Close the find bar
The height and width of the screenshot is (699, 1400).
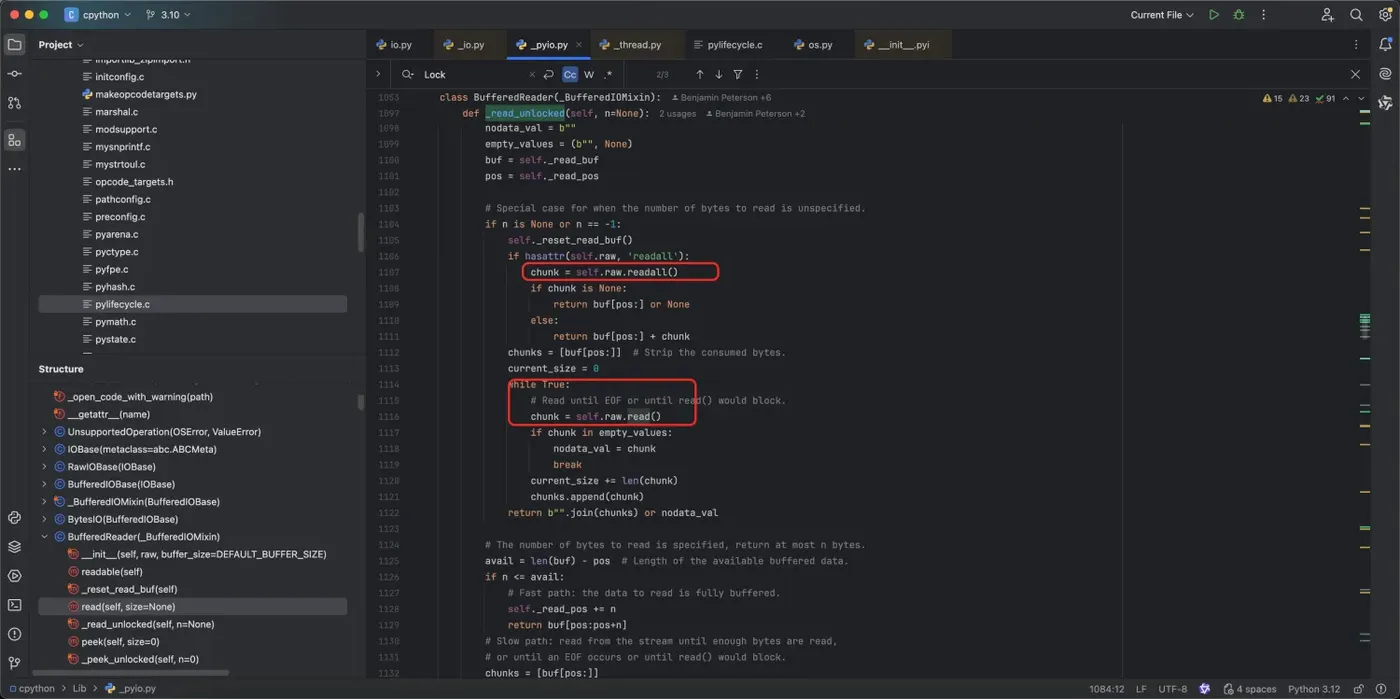pos(1355,75)
